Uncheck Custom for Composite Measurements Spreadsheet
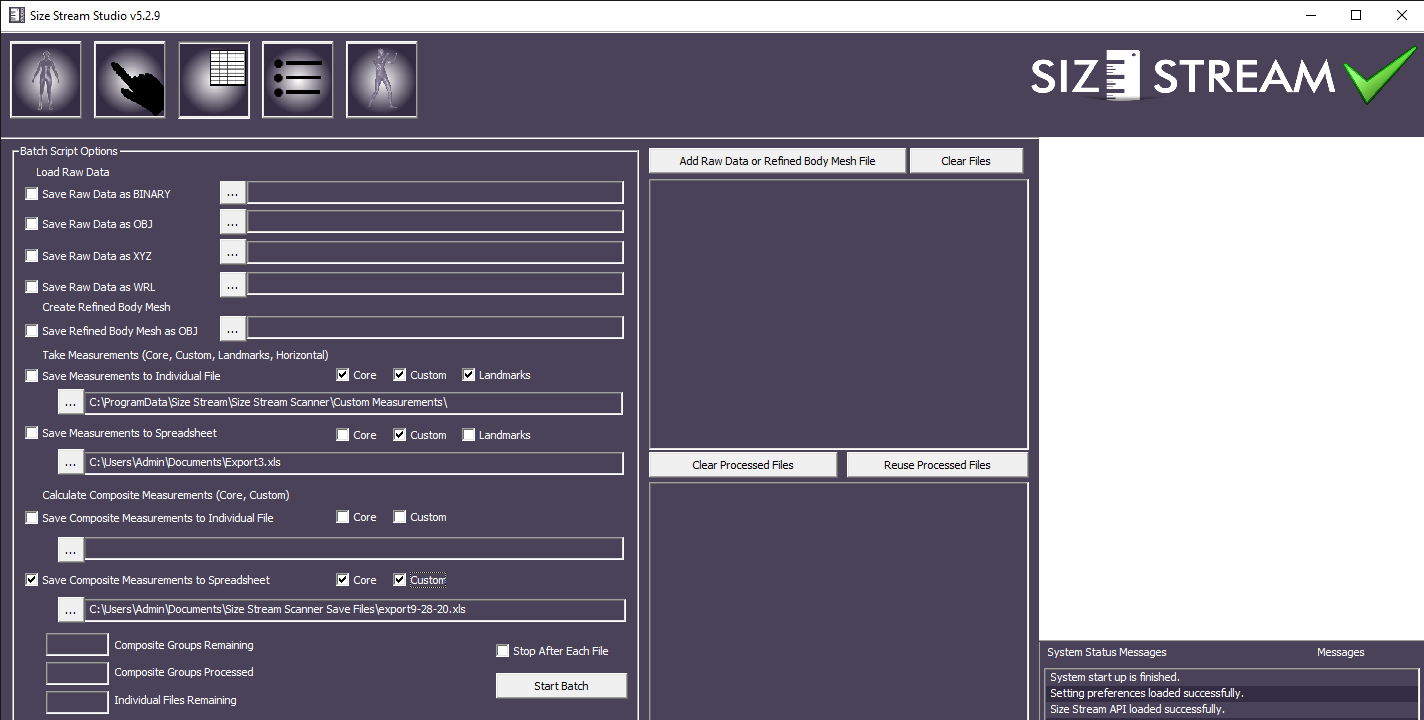Screen dimensions: 1424x720 (400, 580)
